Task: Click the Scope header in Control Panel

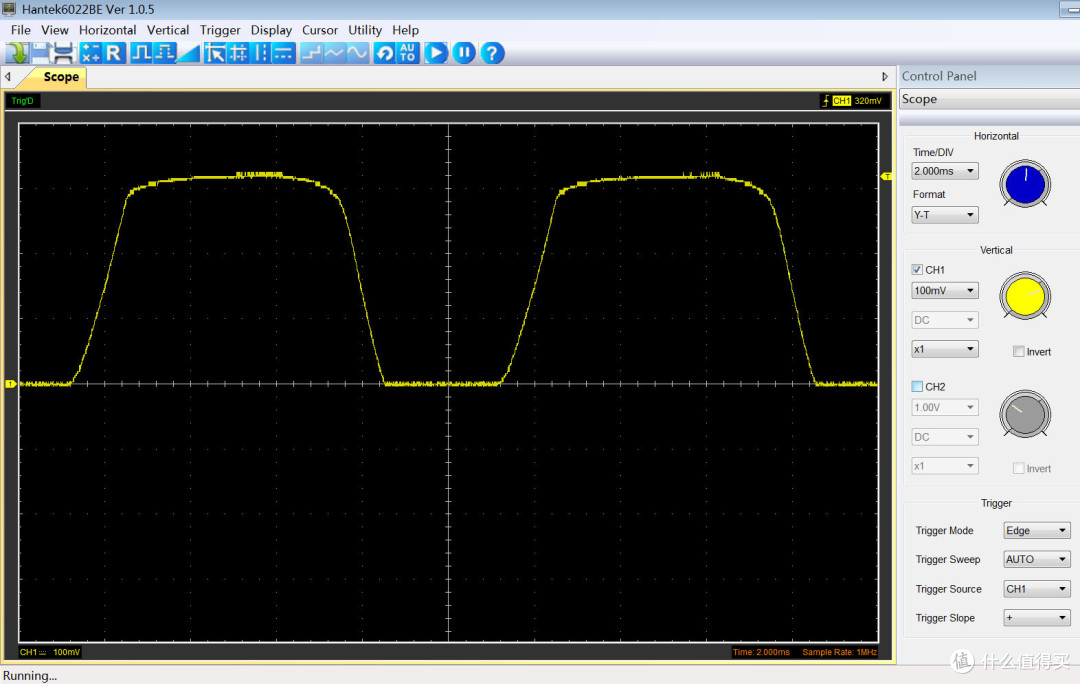Action: [989, 99]
